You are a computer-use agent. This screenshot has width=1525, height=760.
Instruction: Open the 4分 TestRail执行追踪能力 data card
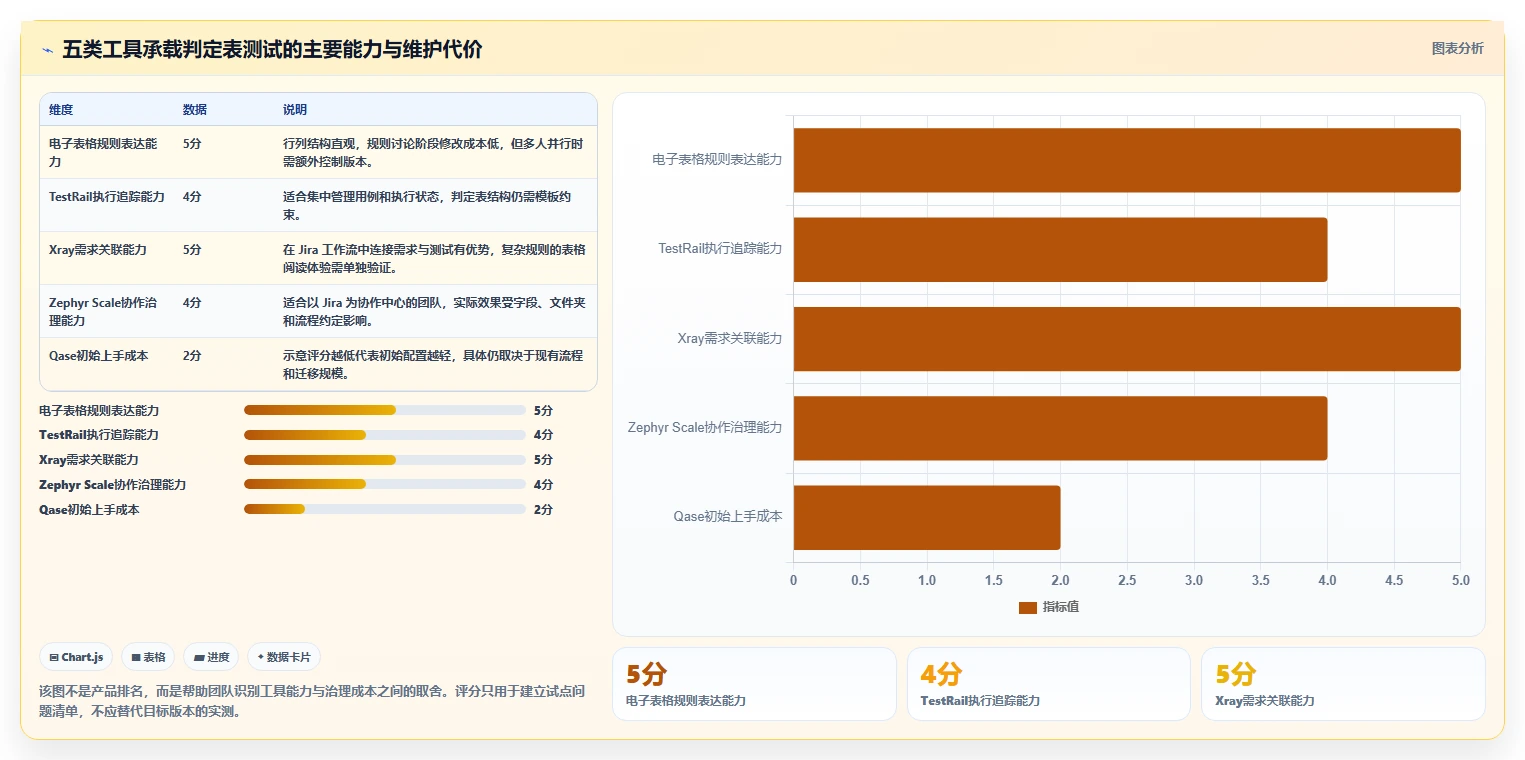(1049, 684)
